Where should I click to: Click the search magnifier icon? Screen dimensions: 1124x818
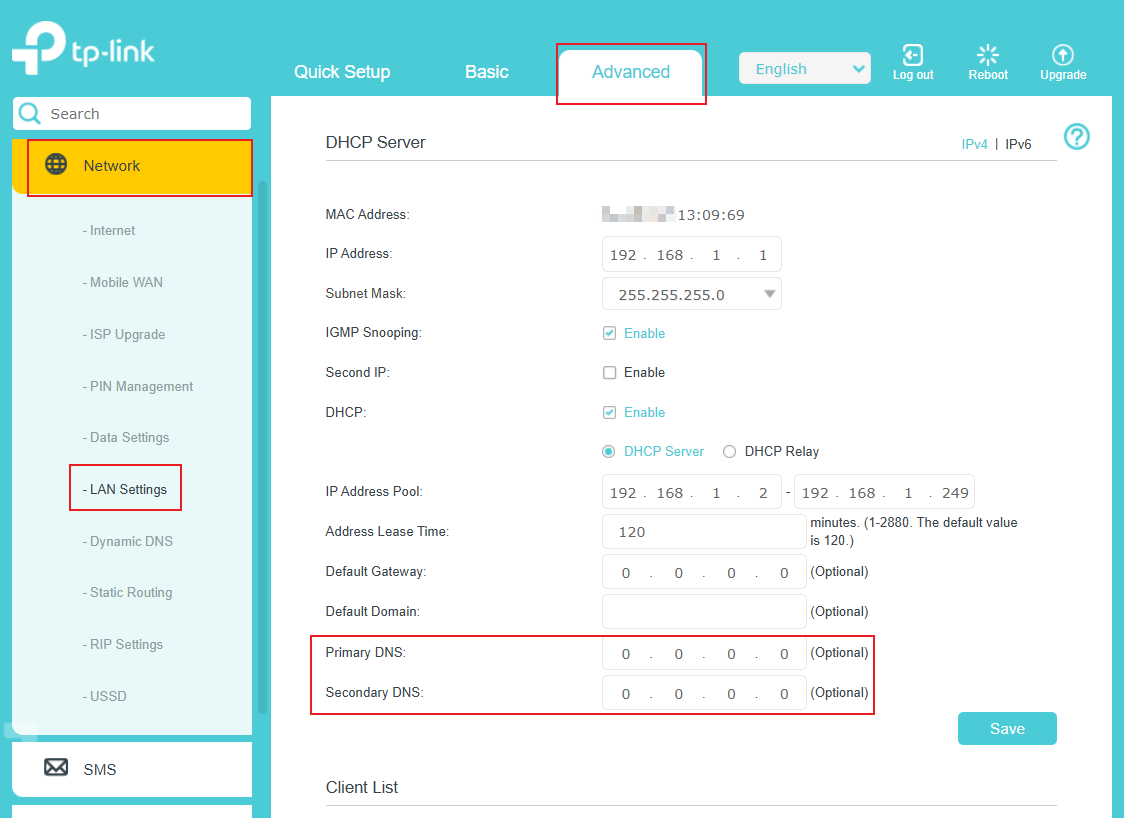click(x=30, y=113)
